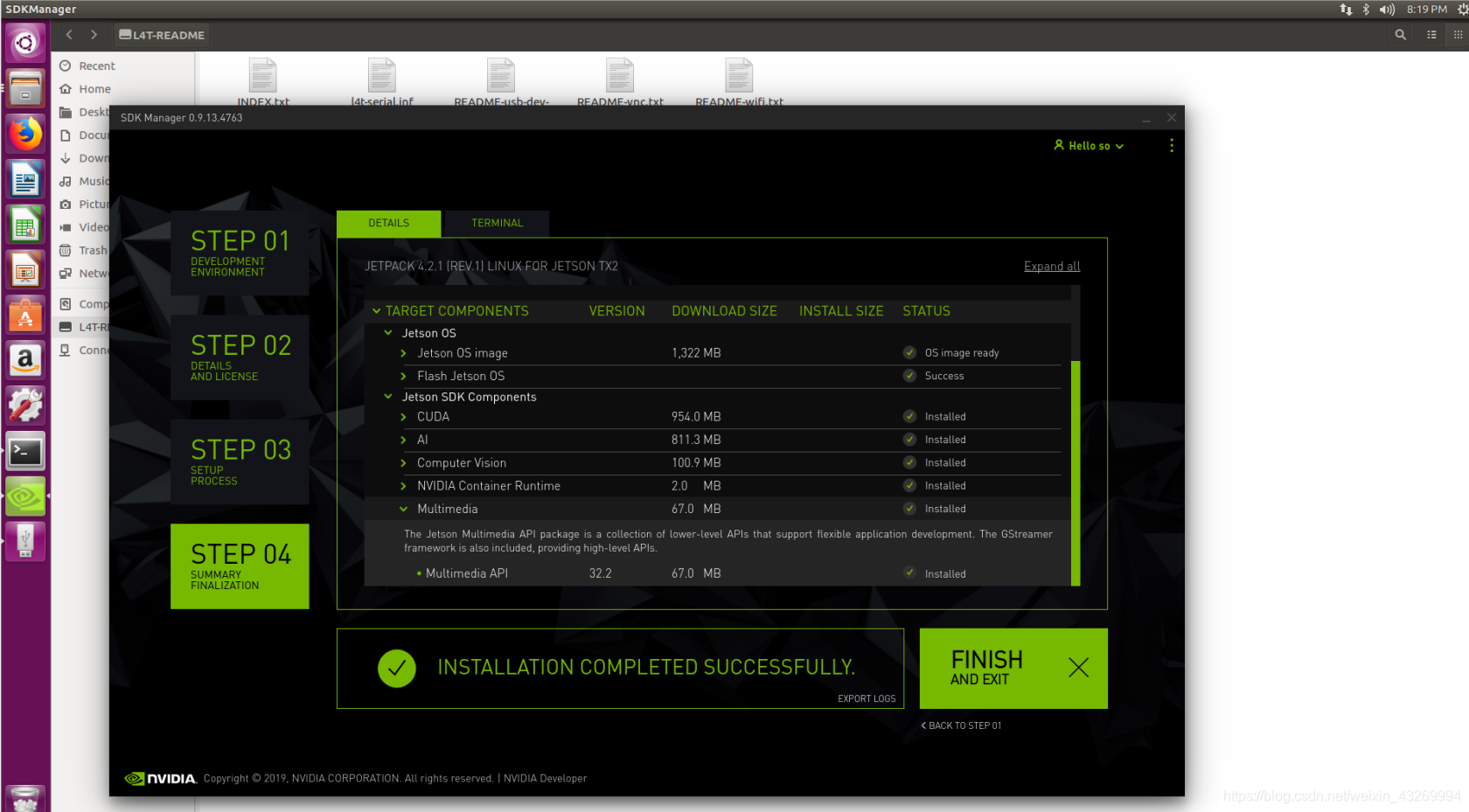Expand the Computer Vision component row
Viewport: 1469px width, 812px height.
403,463
